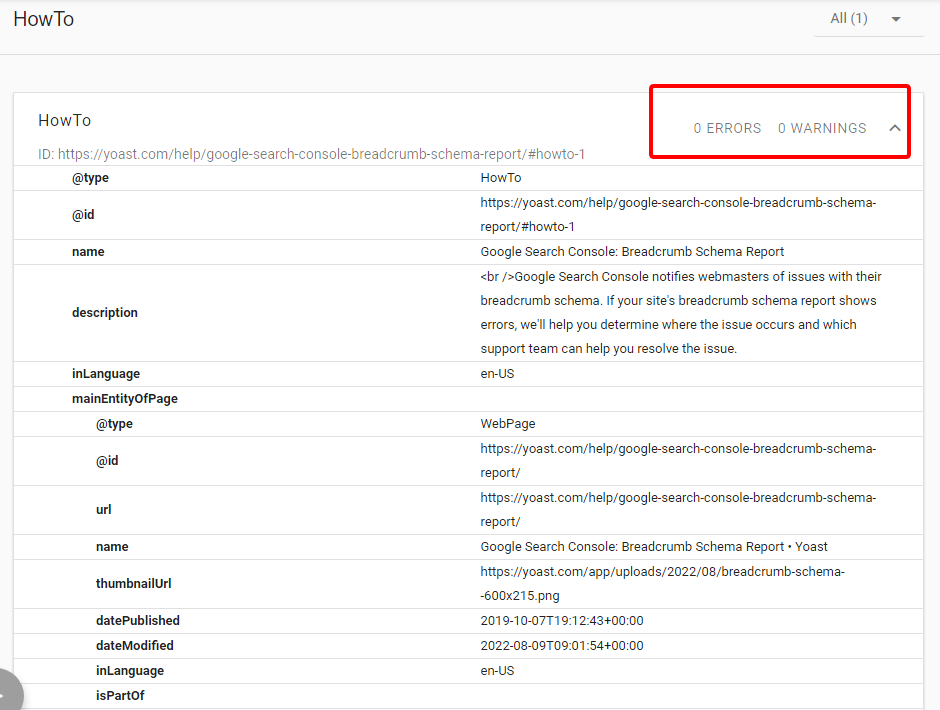Viewport: 940px width, 710px height.
Task: Click the dateModified timestamp value
Action: (x=562, y=646)
